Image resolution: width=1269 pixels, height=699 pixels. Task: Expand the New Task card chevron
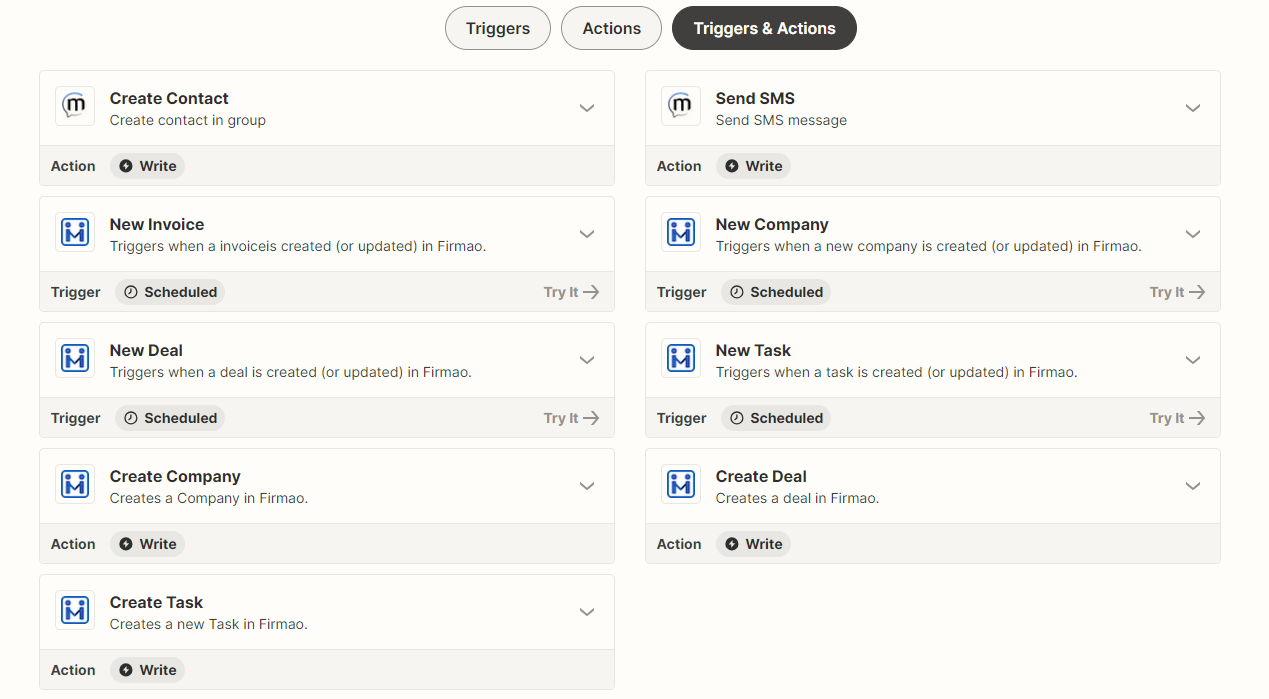coord(1193,360)
